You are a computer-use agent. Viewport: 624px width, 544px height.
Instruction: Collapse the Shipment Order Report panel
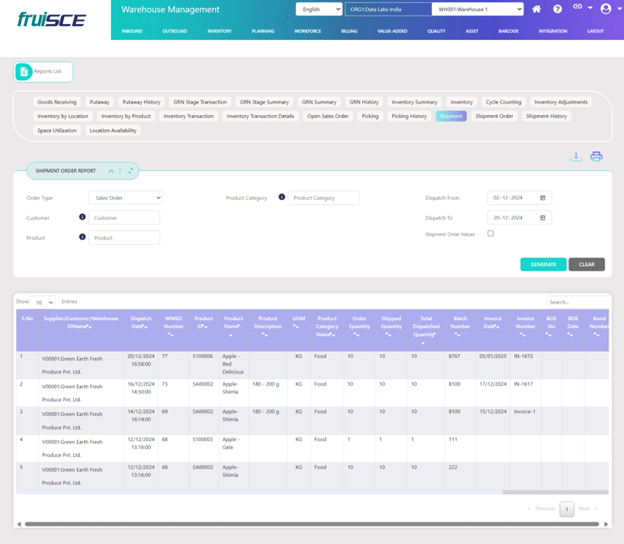click(x=111, y=171)
